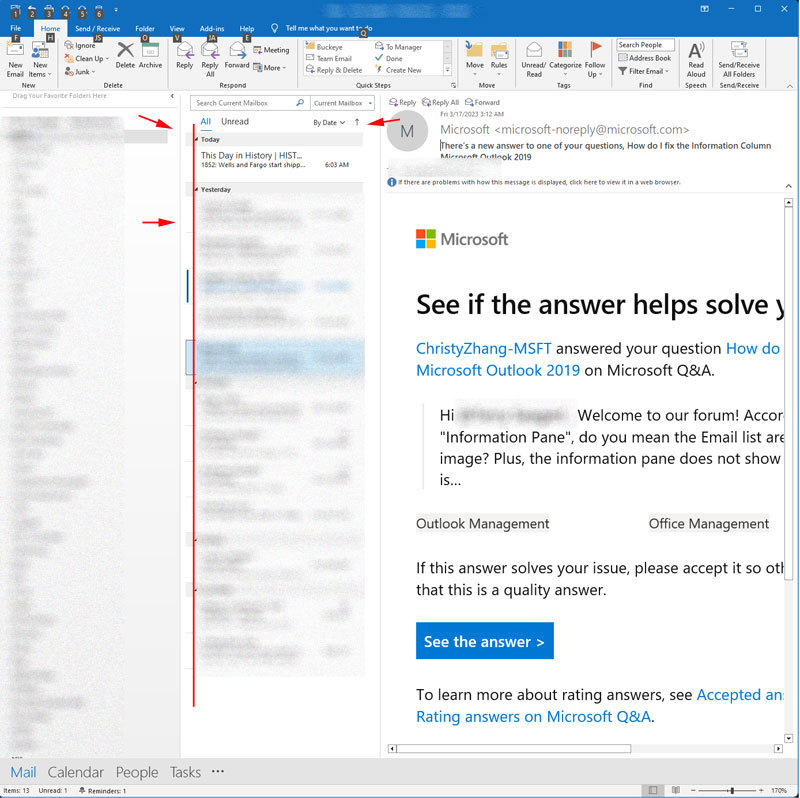Open the Current Mailbox scope dropdown
The height and width of the screenshot is (798, 800).
pos(342,103)
